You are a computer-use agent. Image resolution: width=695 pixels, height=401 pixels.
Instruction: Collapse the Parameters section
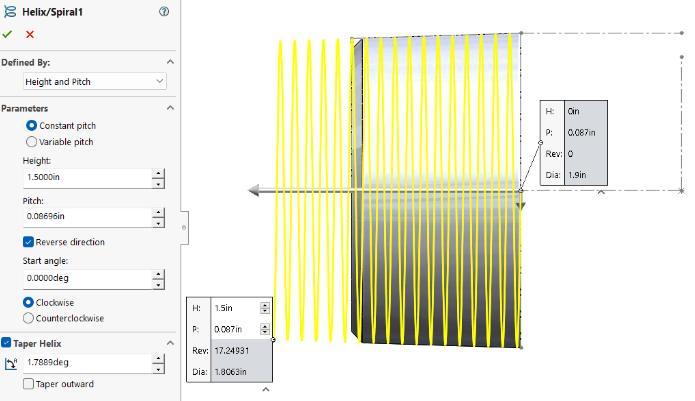tap(169, 108)
